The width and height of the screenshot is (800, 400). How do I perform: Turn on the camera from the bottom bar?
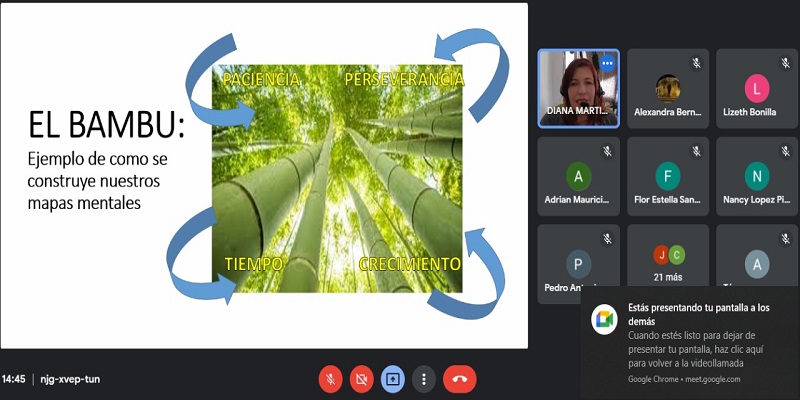(361, 380)
